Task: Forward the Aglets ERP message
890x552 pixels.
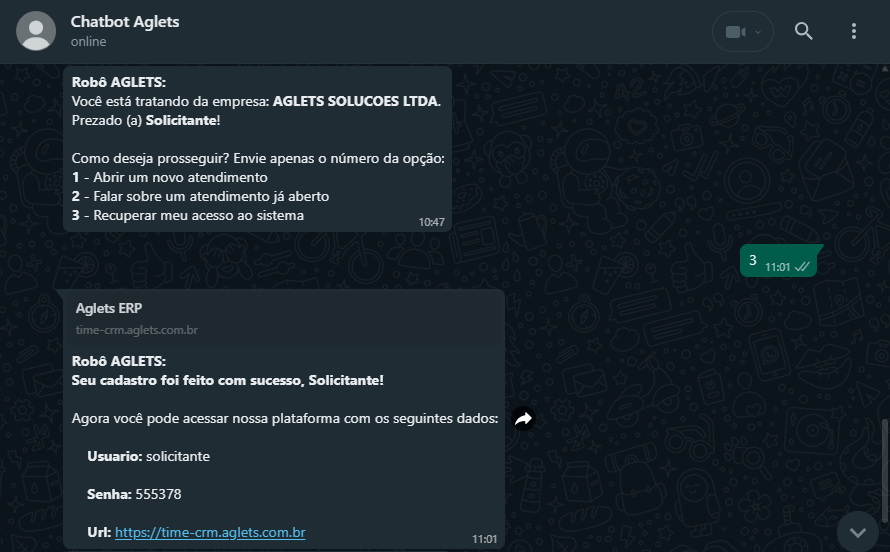Action: coord(523,419)
